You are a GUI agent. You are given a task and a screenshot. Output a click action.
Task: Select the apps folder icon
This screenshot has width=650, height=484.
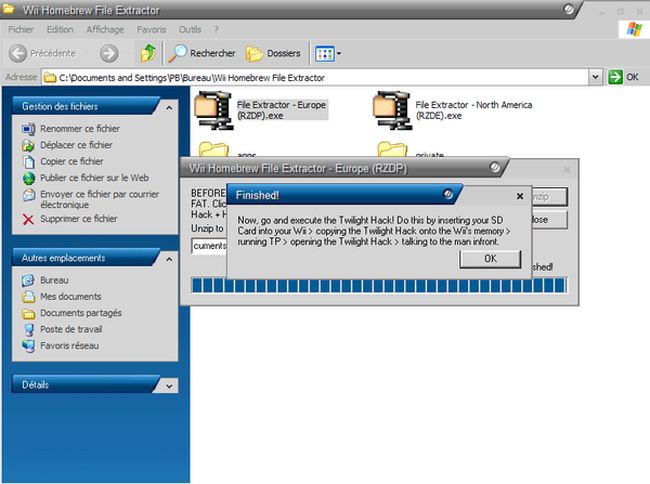click(x=213, y=150)
